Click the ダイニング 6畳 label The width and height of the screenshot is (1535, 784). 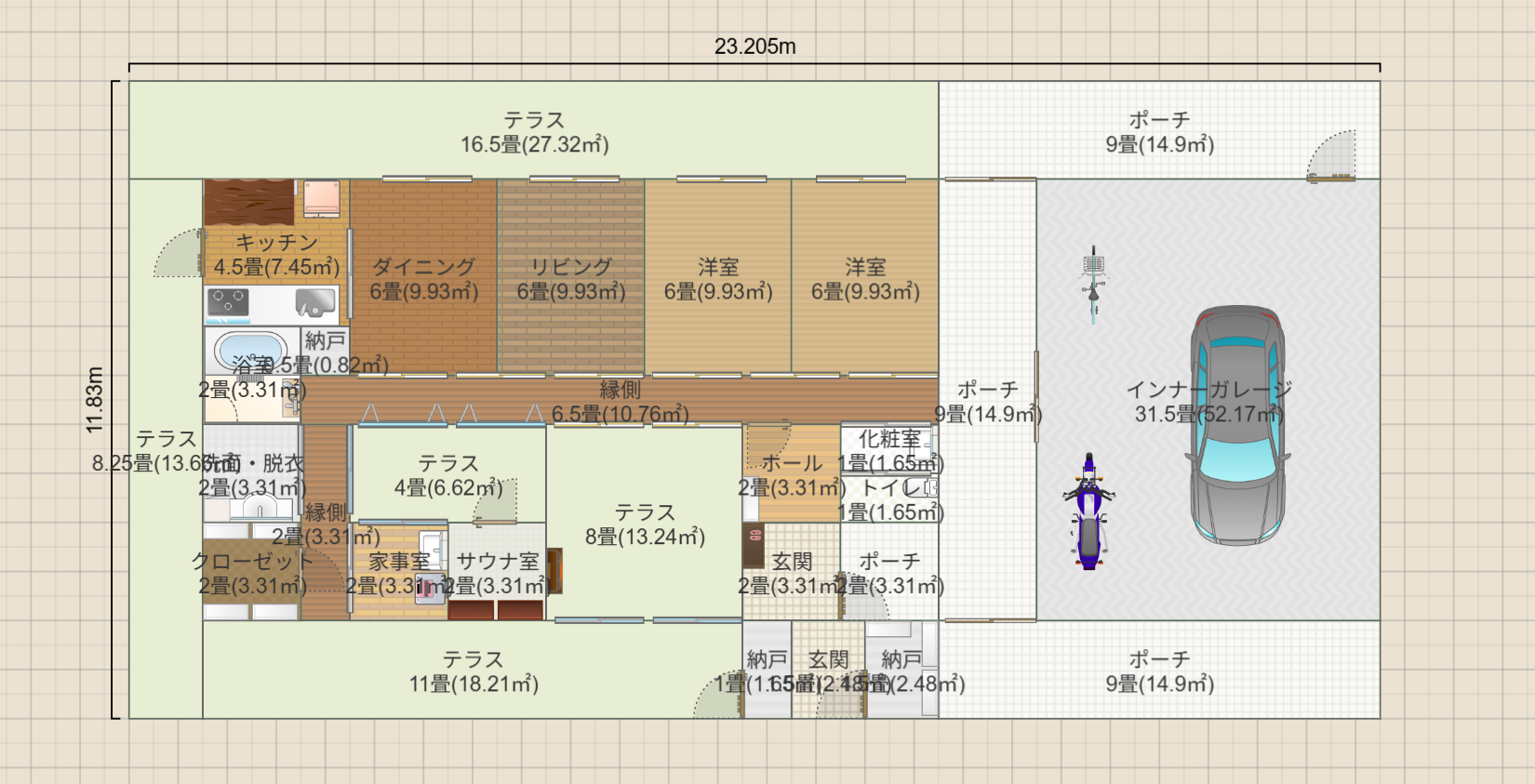424,279
